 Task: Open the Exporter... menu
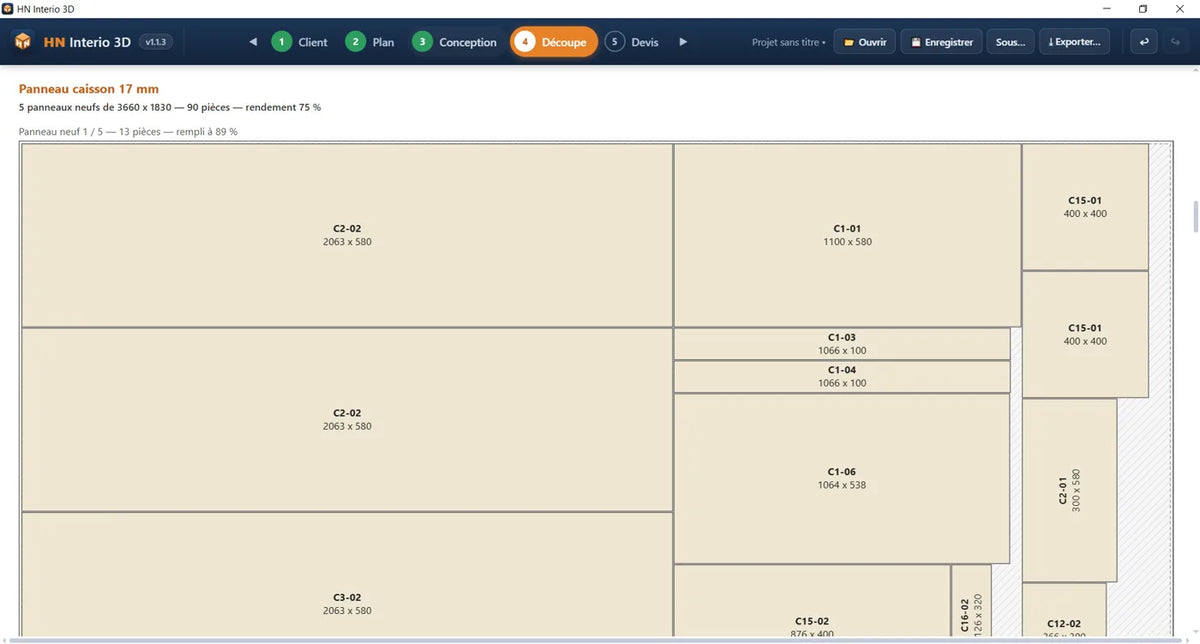[1074, 42]
